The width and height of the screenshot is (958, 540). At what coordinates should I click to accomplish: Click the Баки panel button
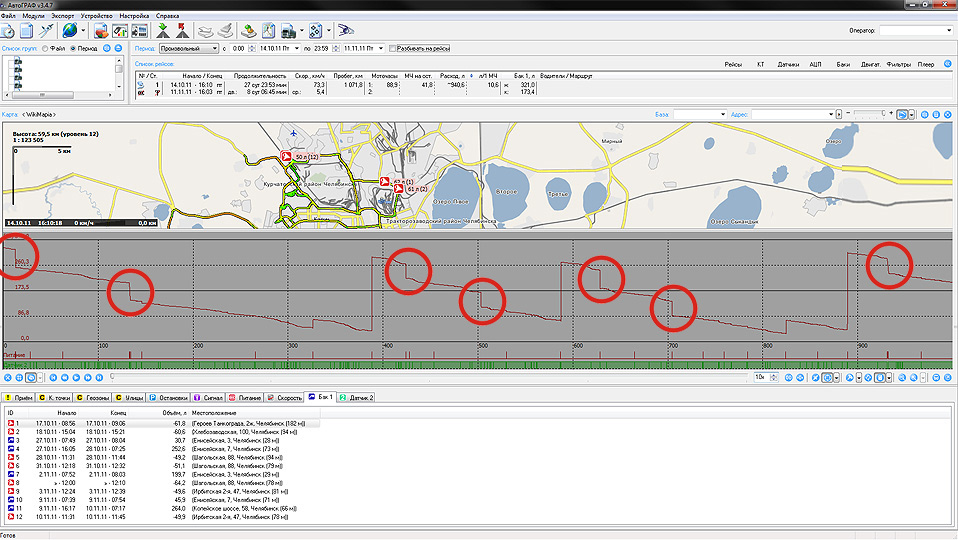[x=842, y=65]
